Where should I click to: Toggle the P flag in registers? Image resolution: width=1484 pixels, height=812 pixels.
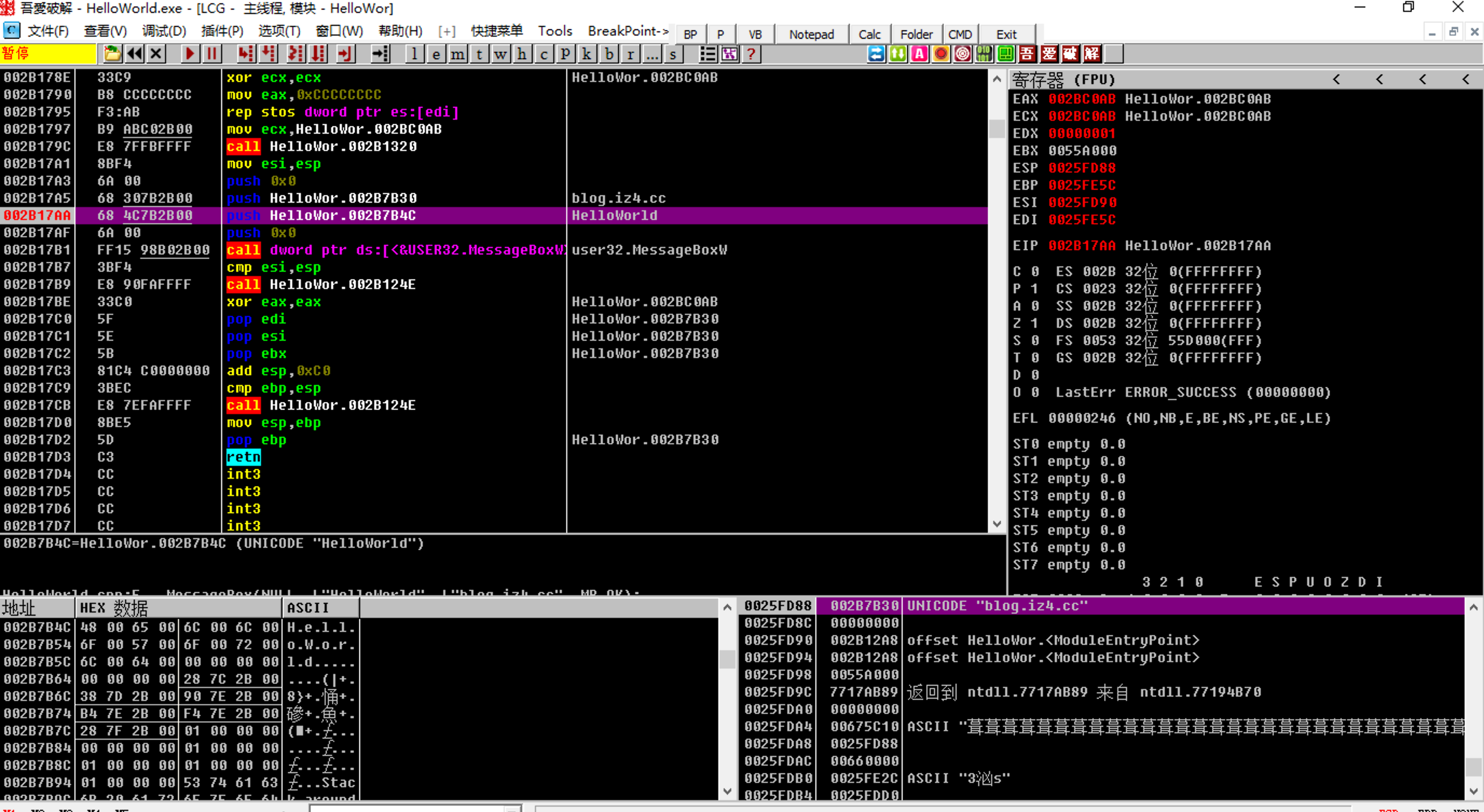click(1034, 289)
